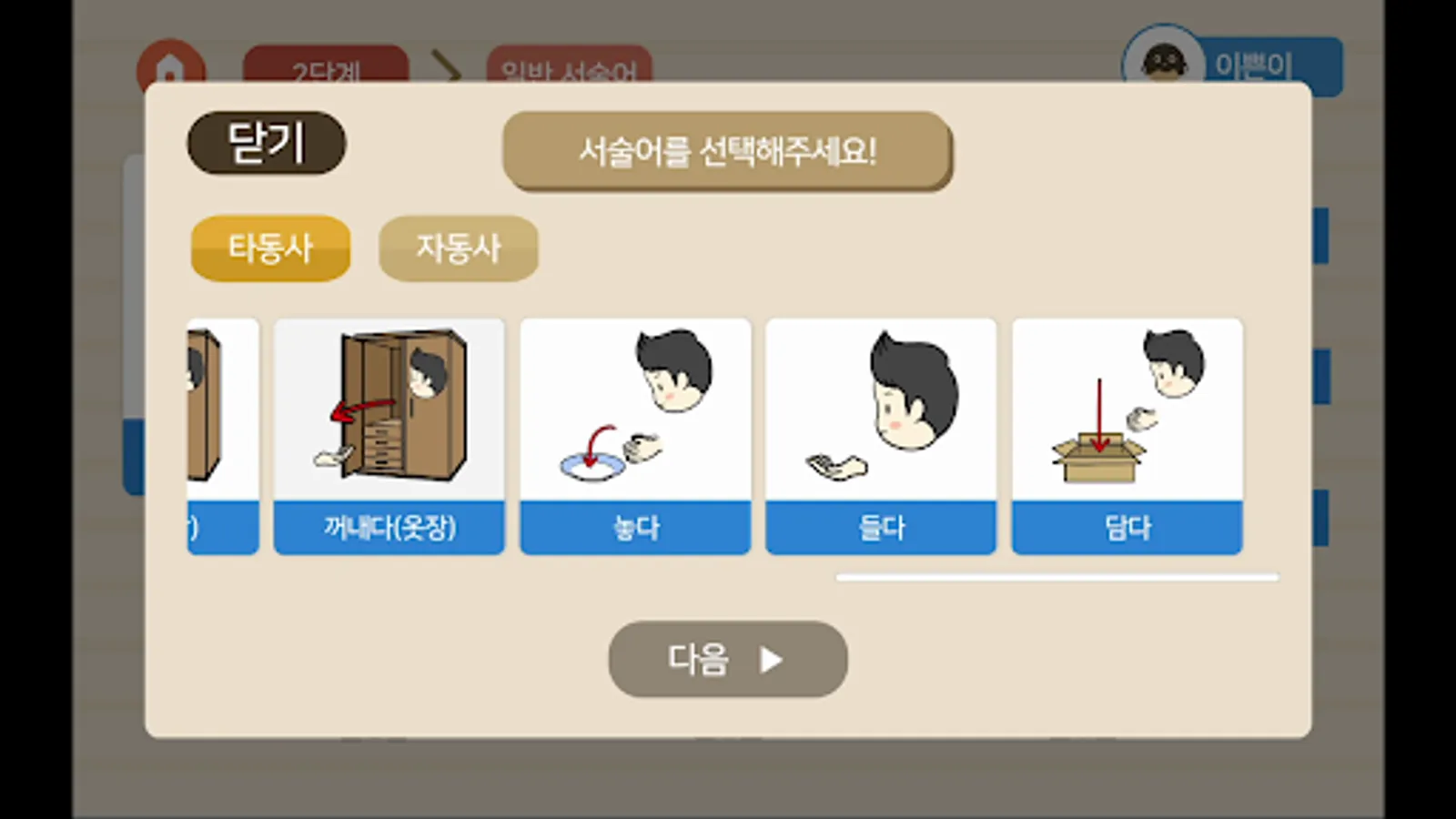This screenshot has width=1456, height=819.
Task: Click the home icon behind the dialog
Action: pos(170,62)
